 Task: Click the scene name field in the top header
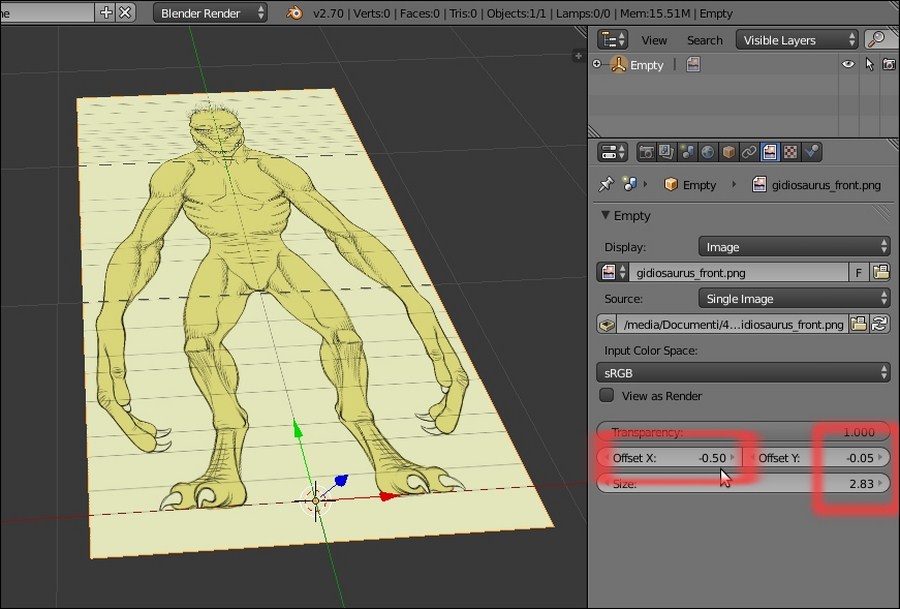click(x=47, y=13)
